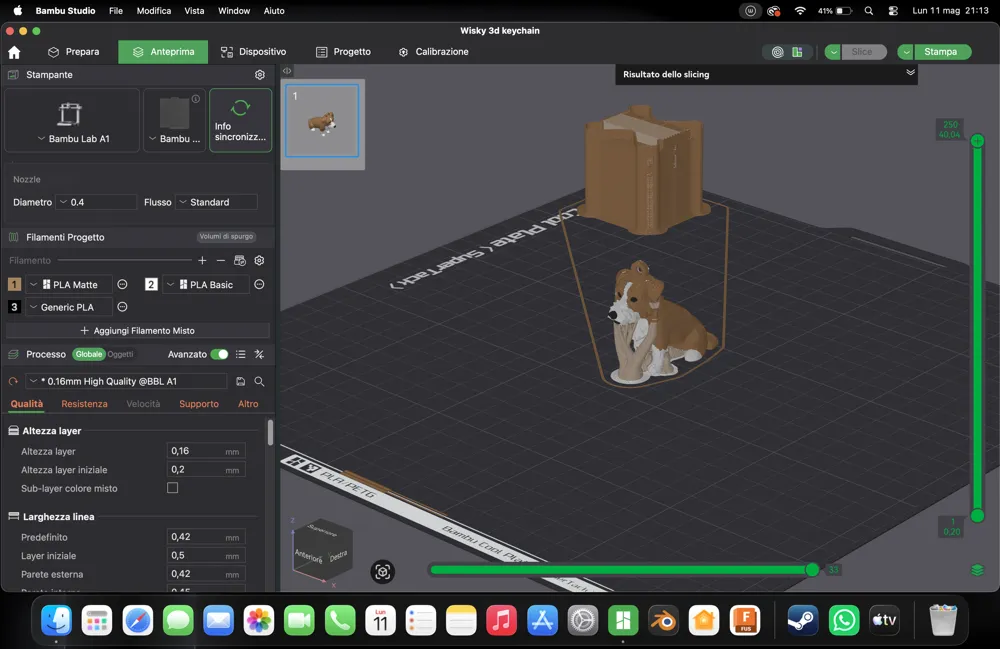Click the Larghezza linea Predefinito value field
1000x649 pixels.
205,537
